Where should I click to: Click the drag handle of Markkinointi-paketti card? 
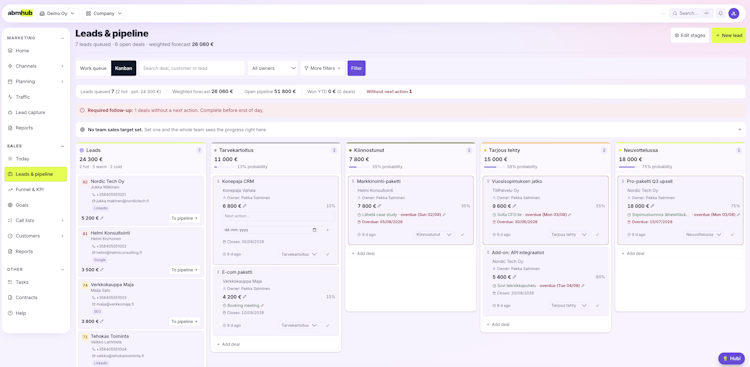(x=353, y=181)
